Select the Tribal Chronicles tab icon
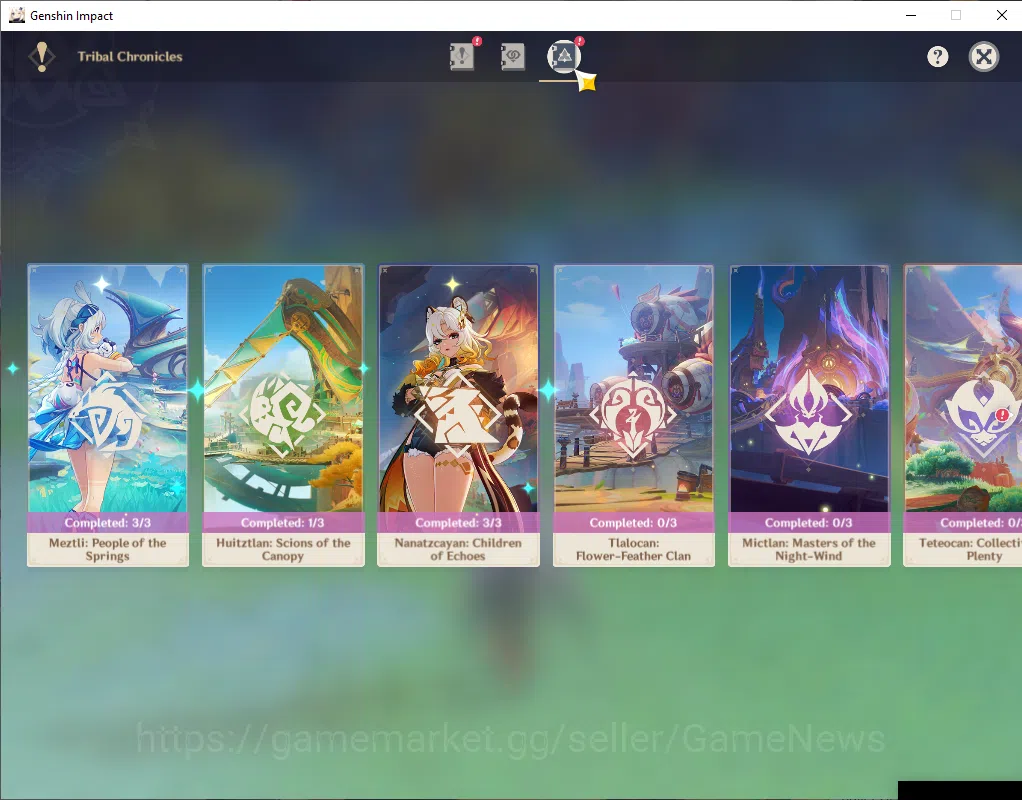 564,56
